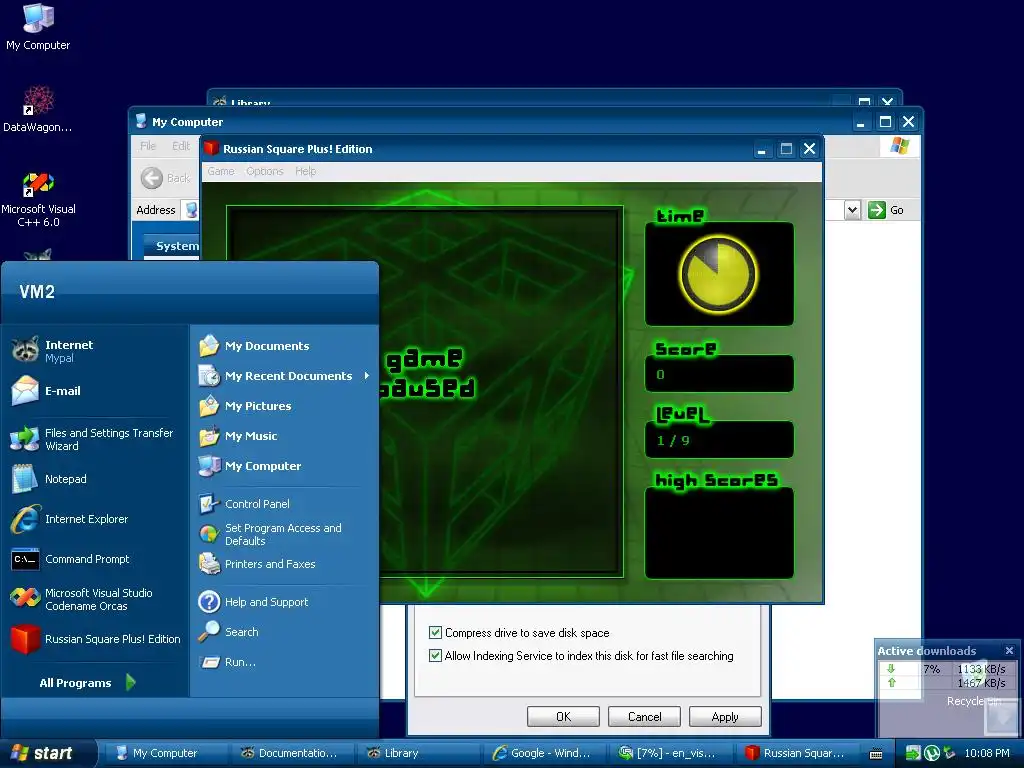1024x768 pixels.
Task: Open the Game menu in Russian Square
Action: [x=221, y=171]
